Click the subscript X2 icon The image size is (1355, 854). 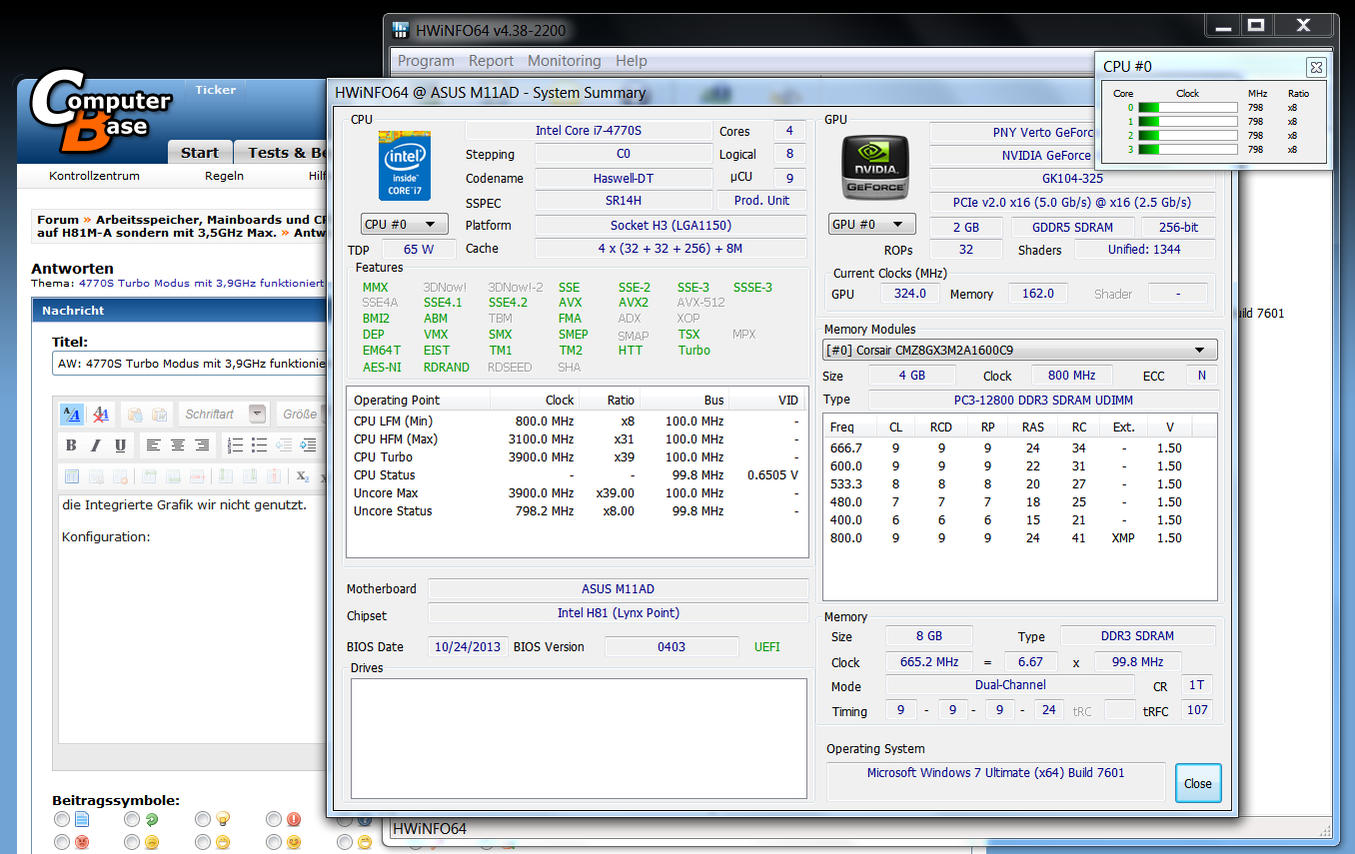pos(303,477)
